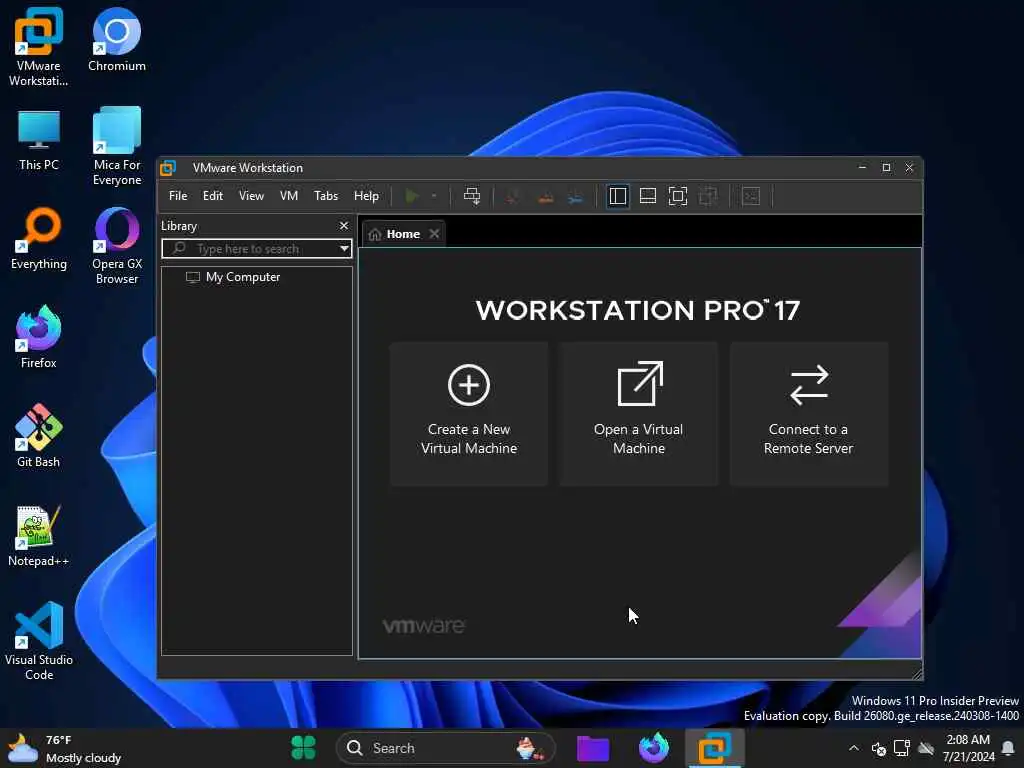Image resolution: width=1024 pixels, height=768 pixels.
Task: Open the Tabs menu
Action: 326,196
